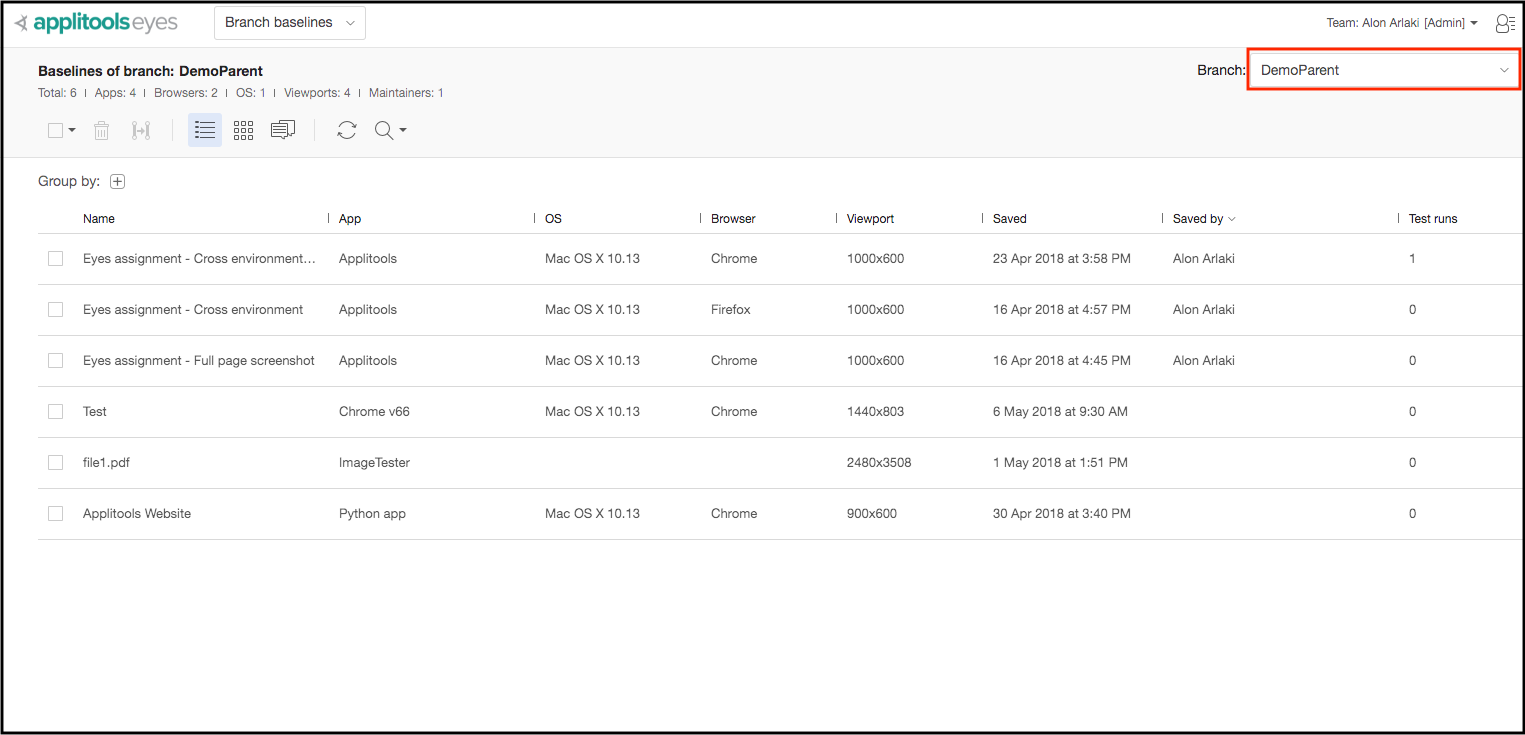Click the copy-to-branch icon
This screenshot has height=735, width=1525.
[141, 130]
